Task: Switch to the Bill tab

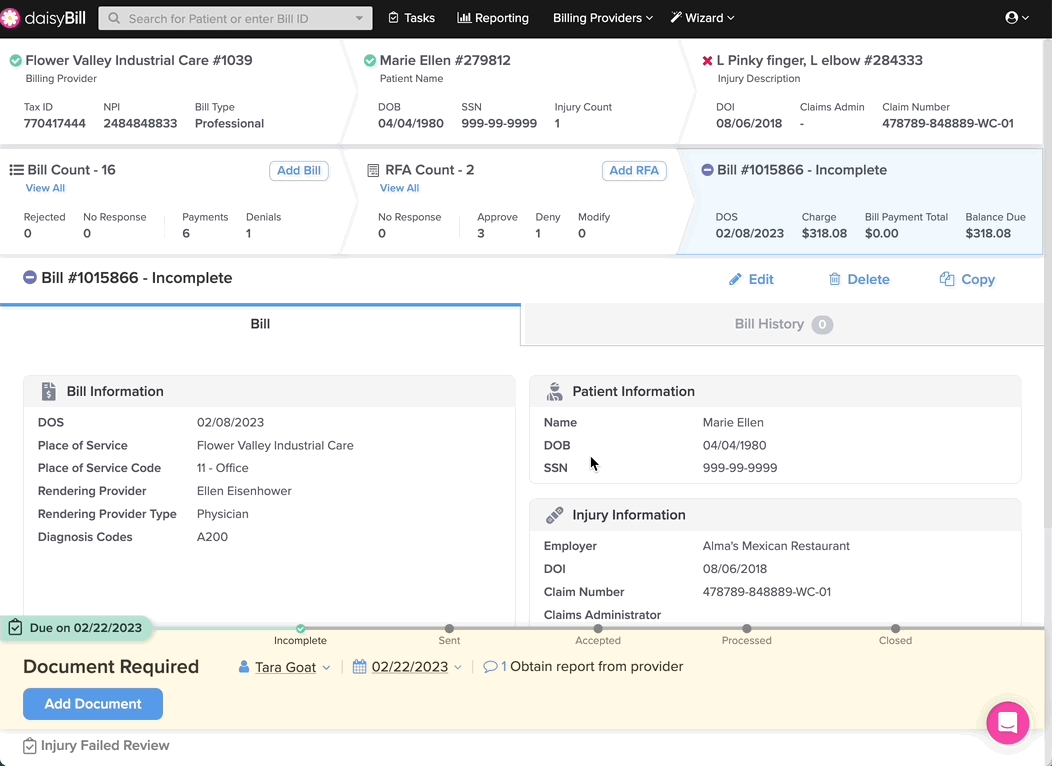Action: coord(260,324)
